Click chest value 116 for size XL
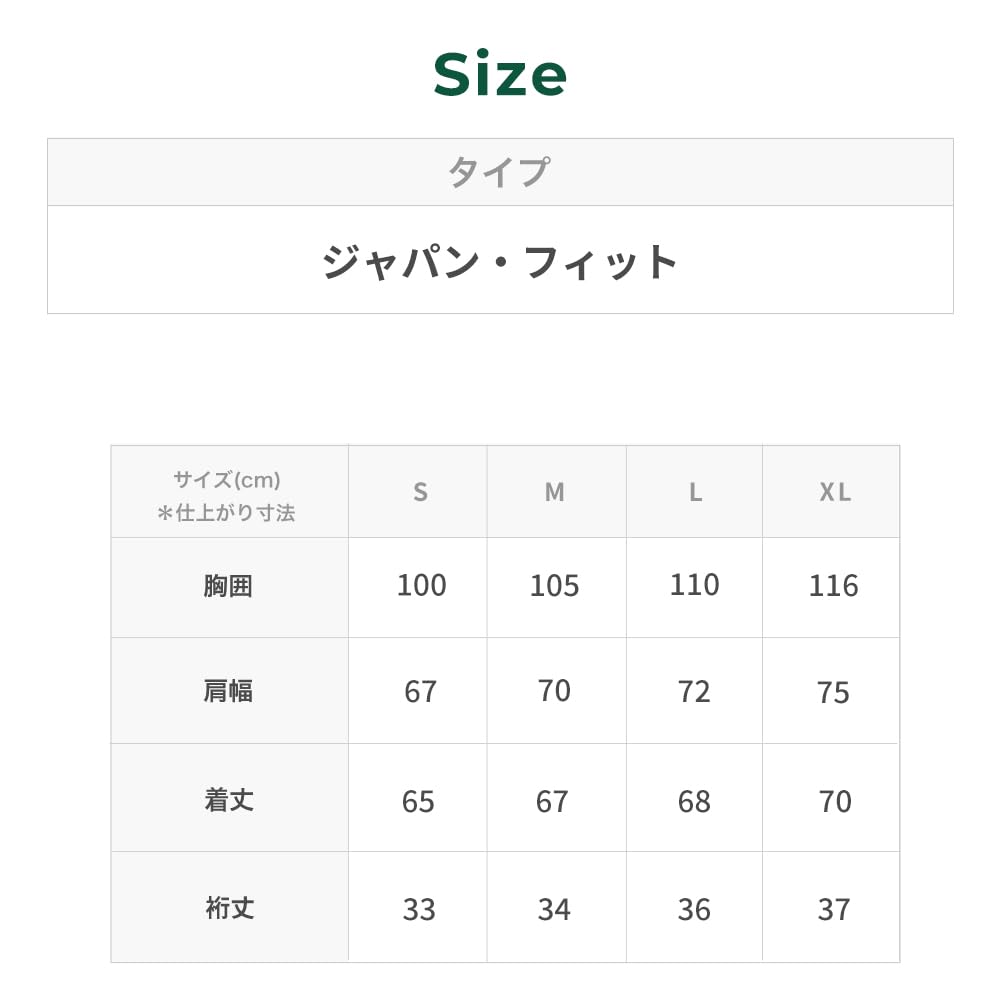 click(833, 586)
